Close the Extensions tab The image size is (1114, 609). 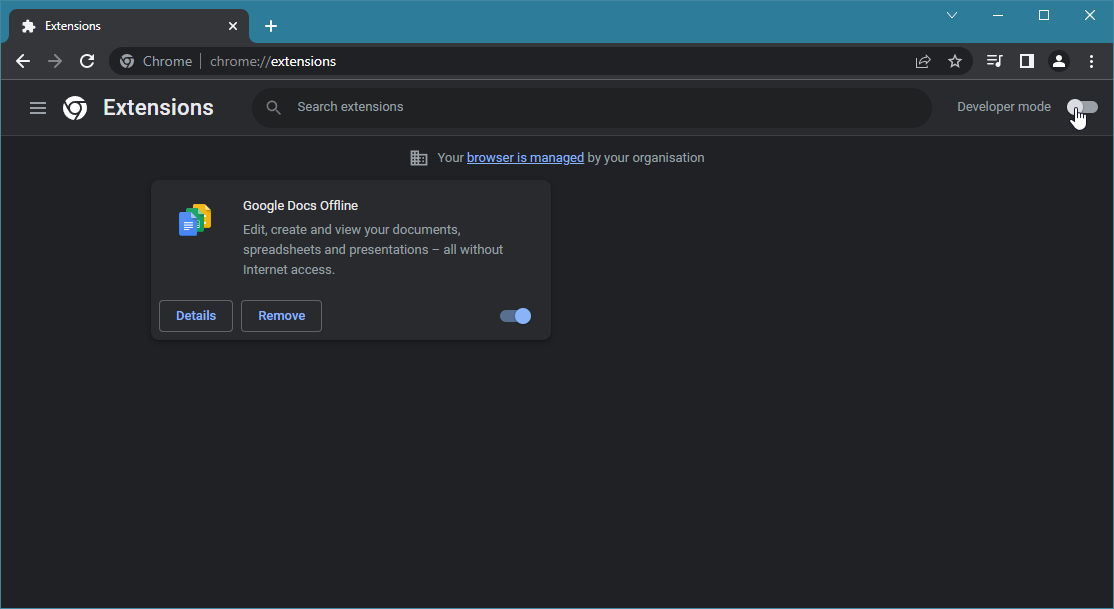[x=233, y=26]
